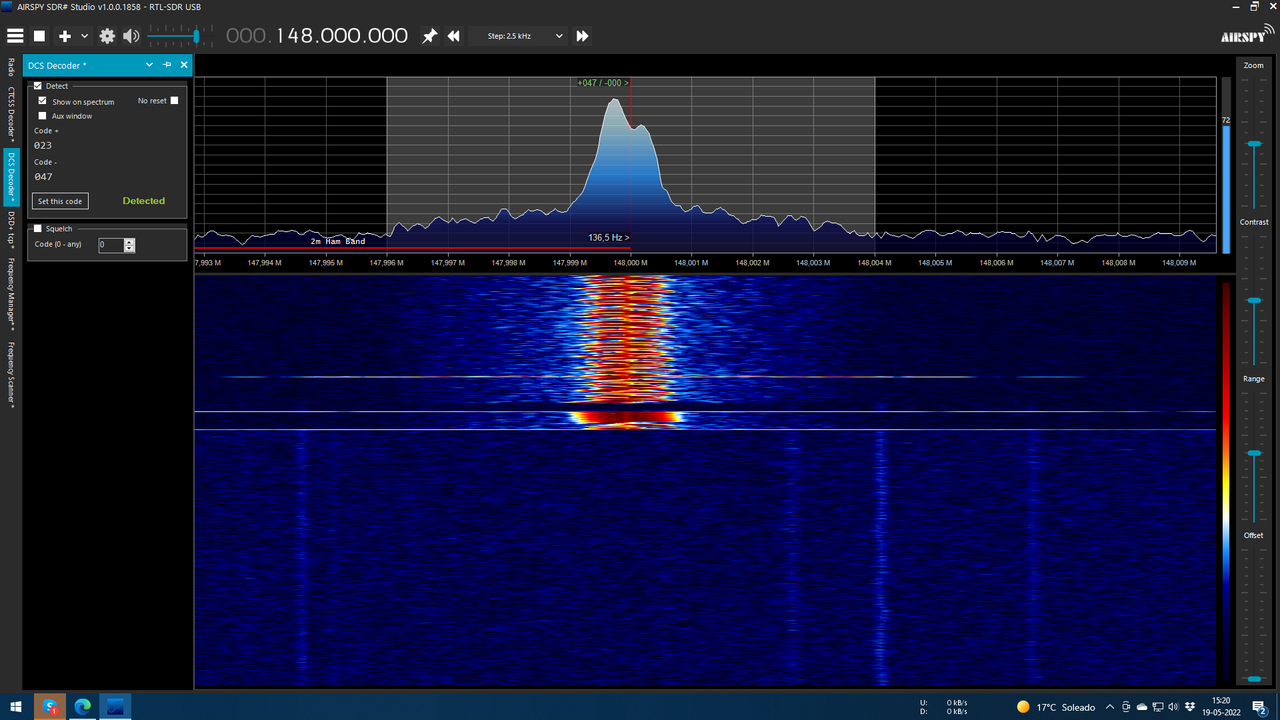Adjust the Contrast slider
Screen dimensions: 1280x720
click(1254, 300)
